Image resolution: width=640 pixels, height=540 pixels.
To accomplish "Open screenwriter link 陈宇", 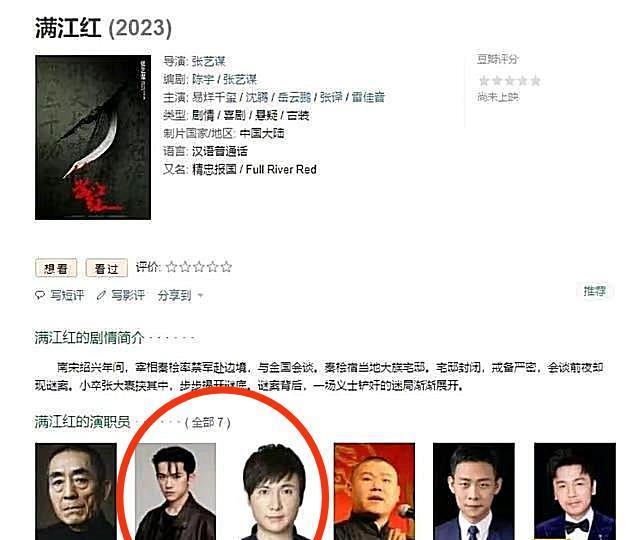I will (x=203, y=79).
